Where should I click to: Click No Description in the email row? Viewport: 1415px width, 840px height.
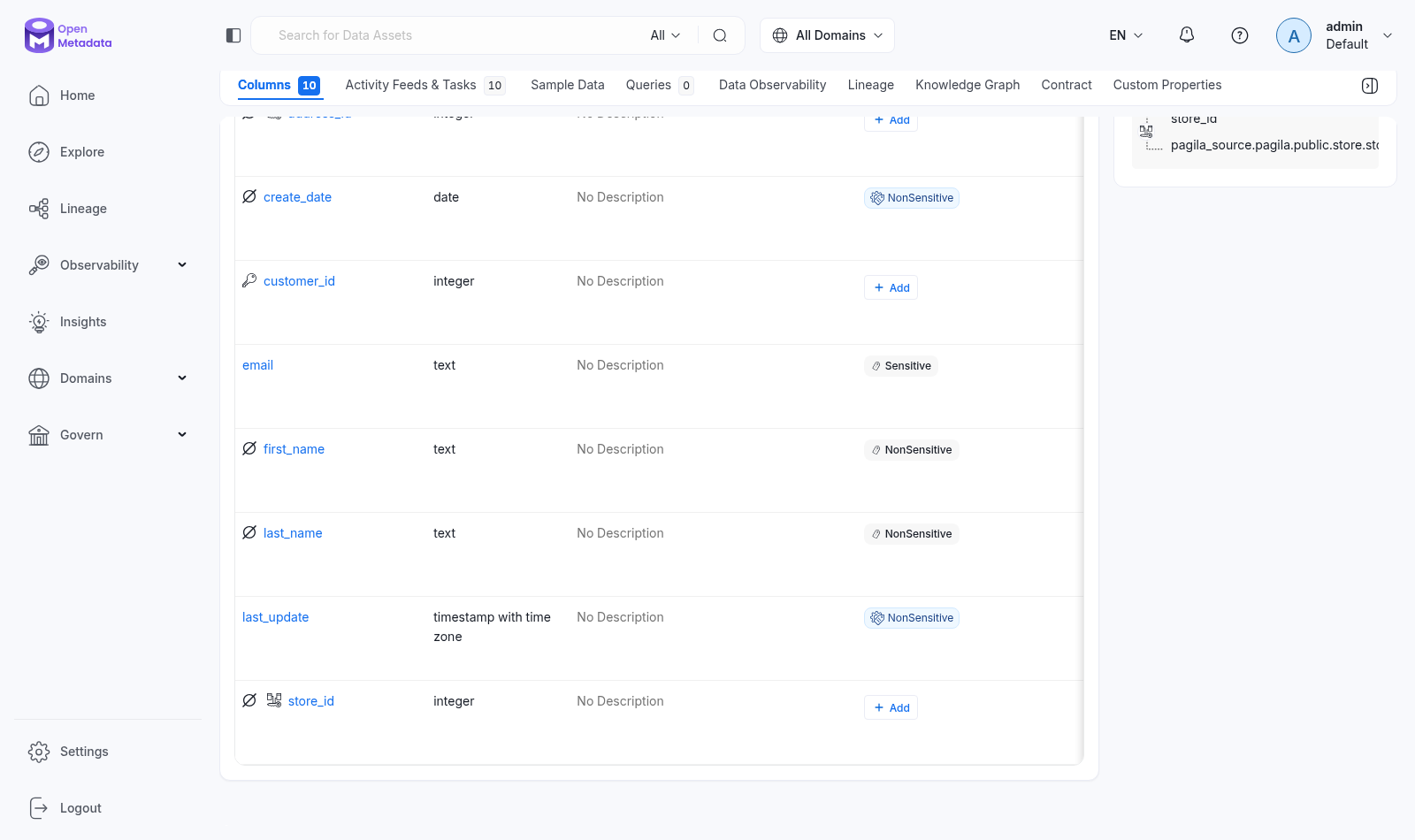point(620,365)
